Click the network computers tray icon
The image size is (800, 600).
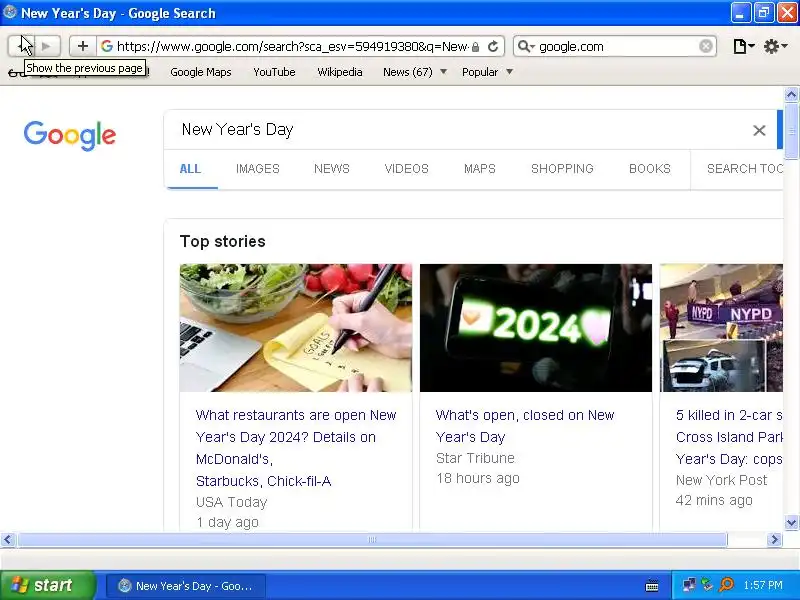pos(690,585)
